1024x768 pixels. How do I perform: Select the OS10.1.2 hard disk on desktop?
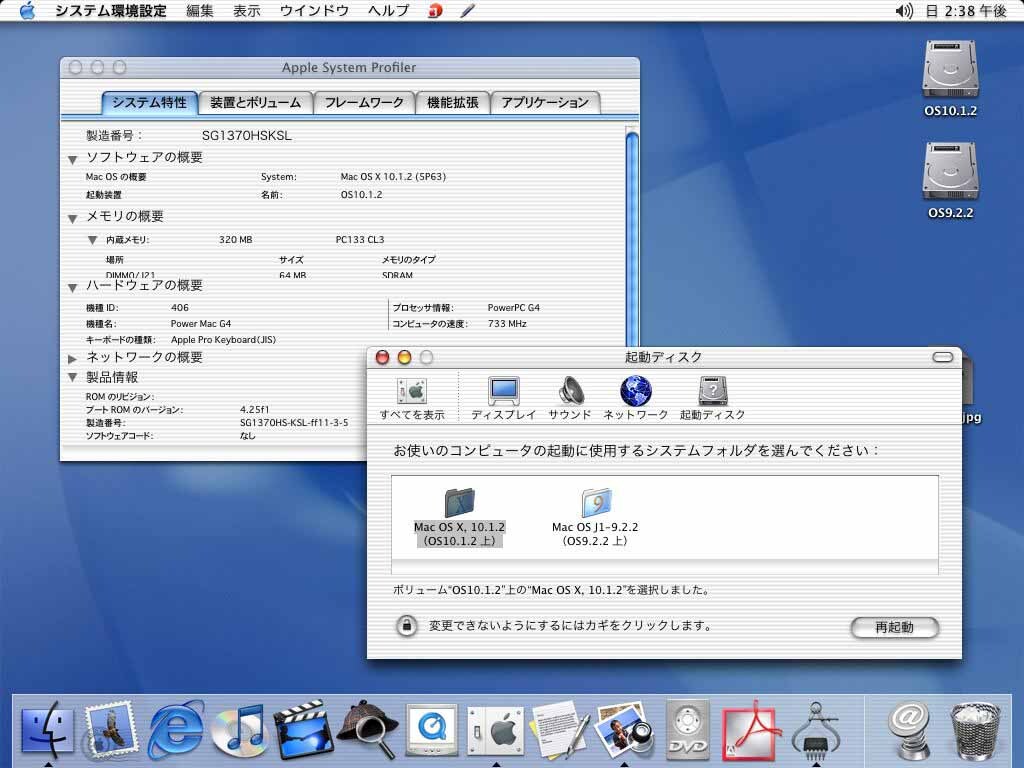[x=950, y=78]
